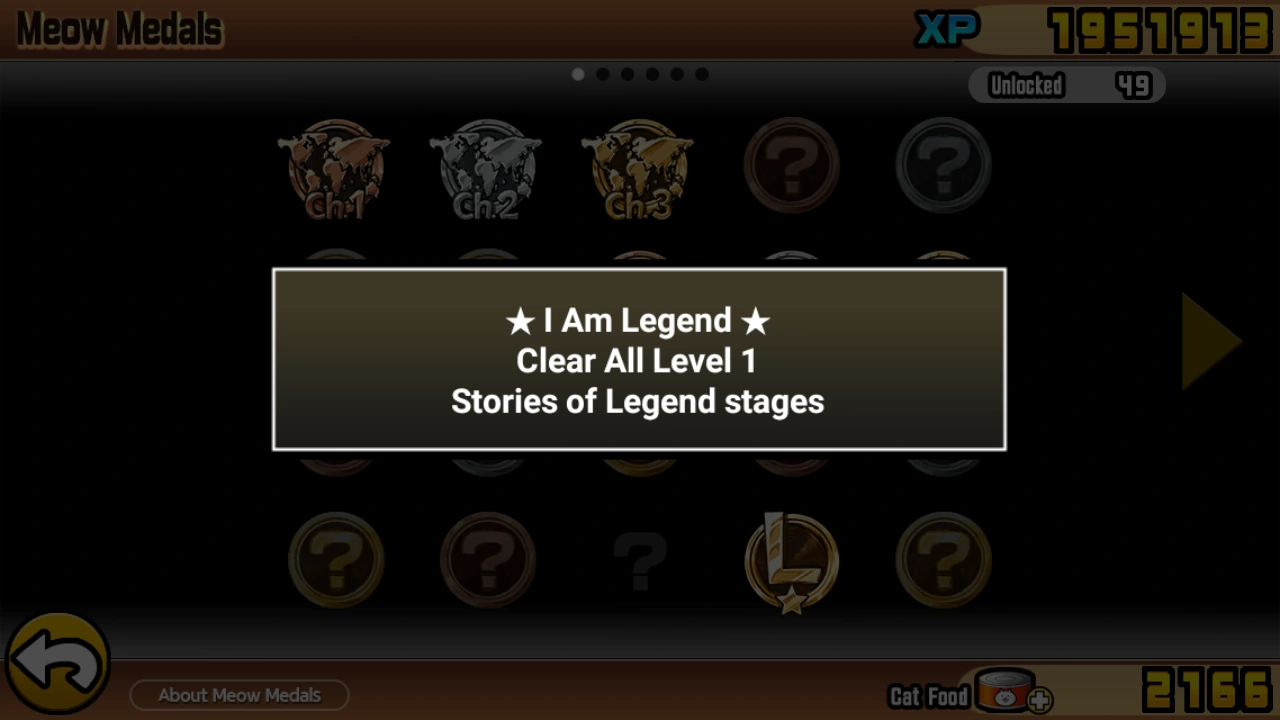Image resolution: width=1280 pixels, height=720 pixels.
Task: Go to the first page indicator dot
Action: 578,74
